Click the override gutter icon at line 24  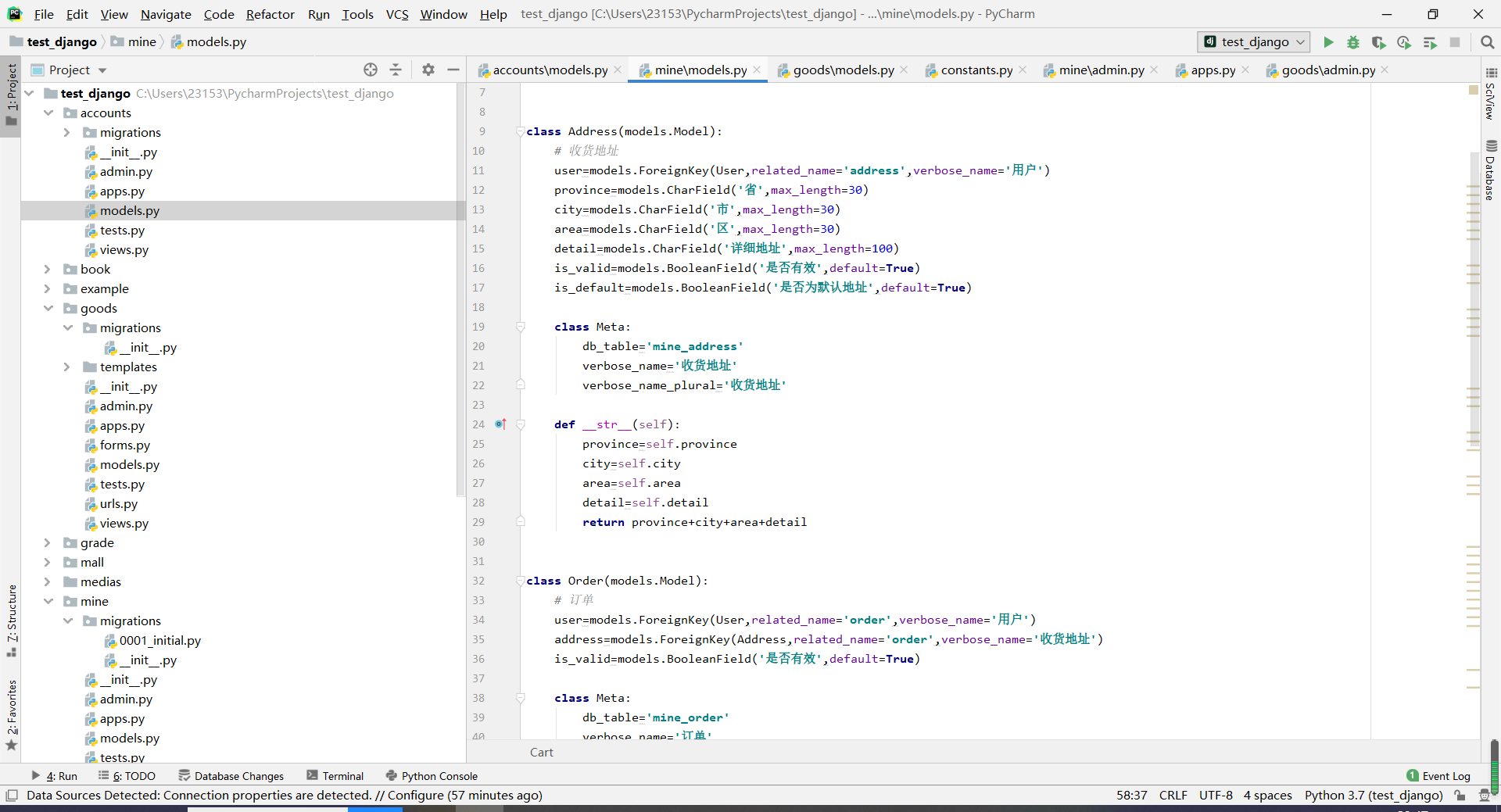(x=500, y=424)
